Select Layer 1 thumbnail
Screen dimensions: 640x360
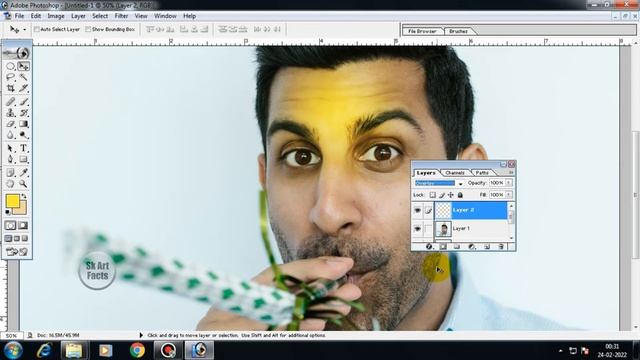click(x=443, y=229)
